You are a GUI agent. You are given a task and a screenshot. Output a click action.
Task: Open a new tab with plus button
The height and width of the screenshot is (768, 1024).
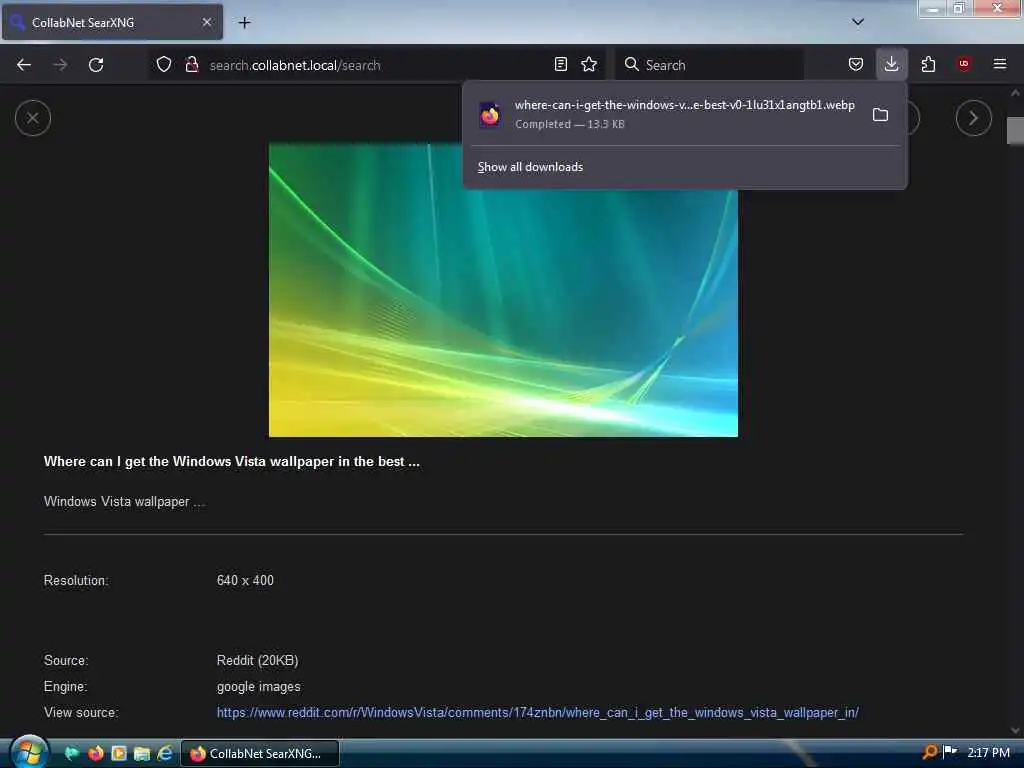244,23
